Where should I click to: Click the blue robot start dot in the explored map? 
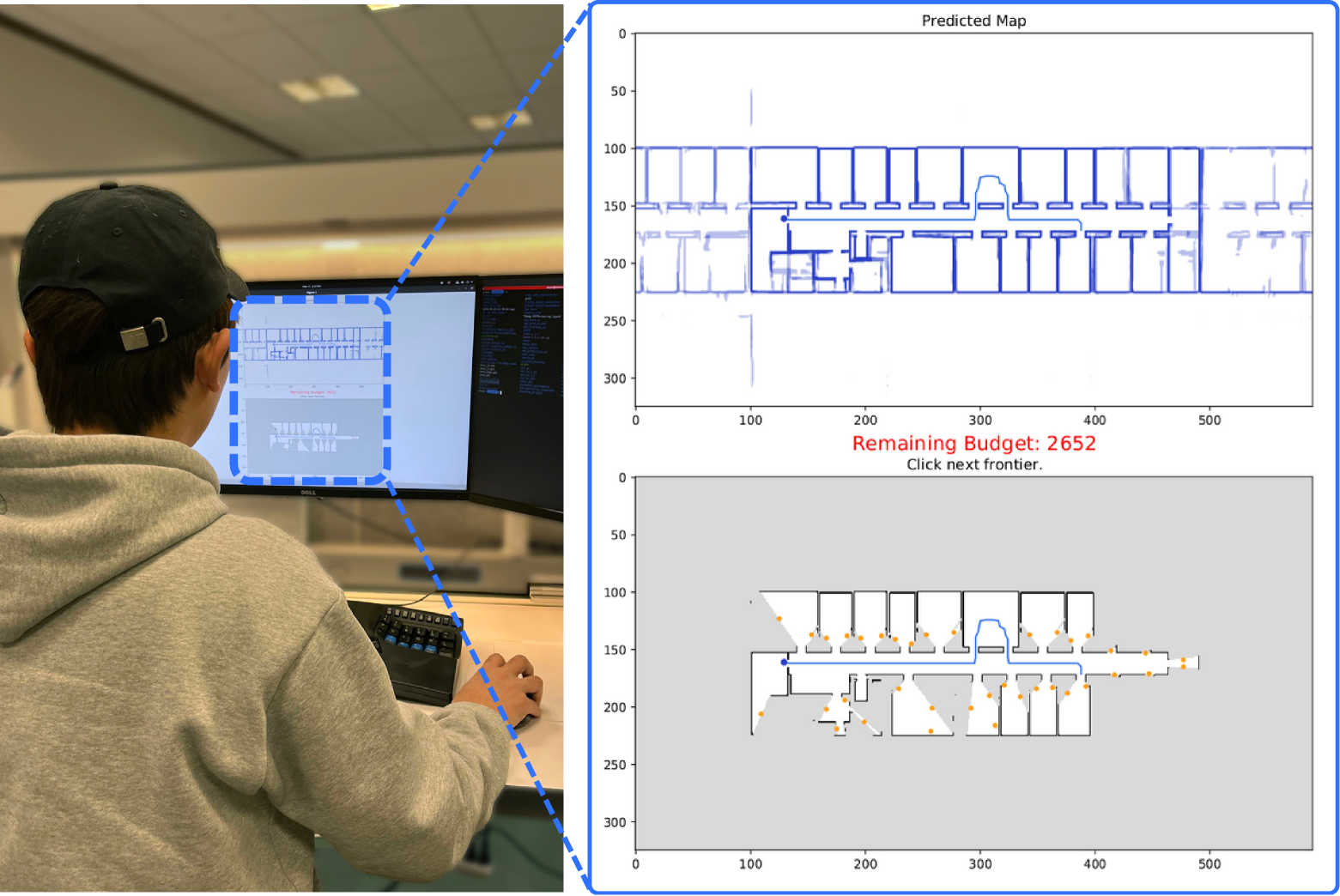point(784,663)
